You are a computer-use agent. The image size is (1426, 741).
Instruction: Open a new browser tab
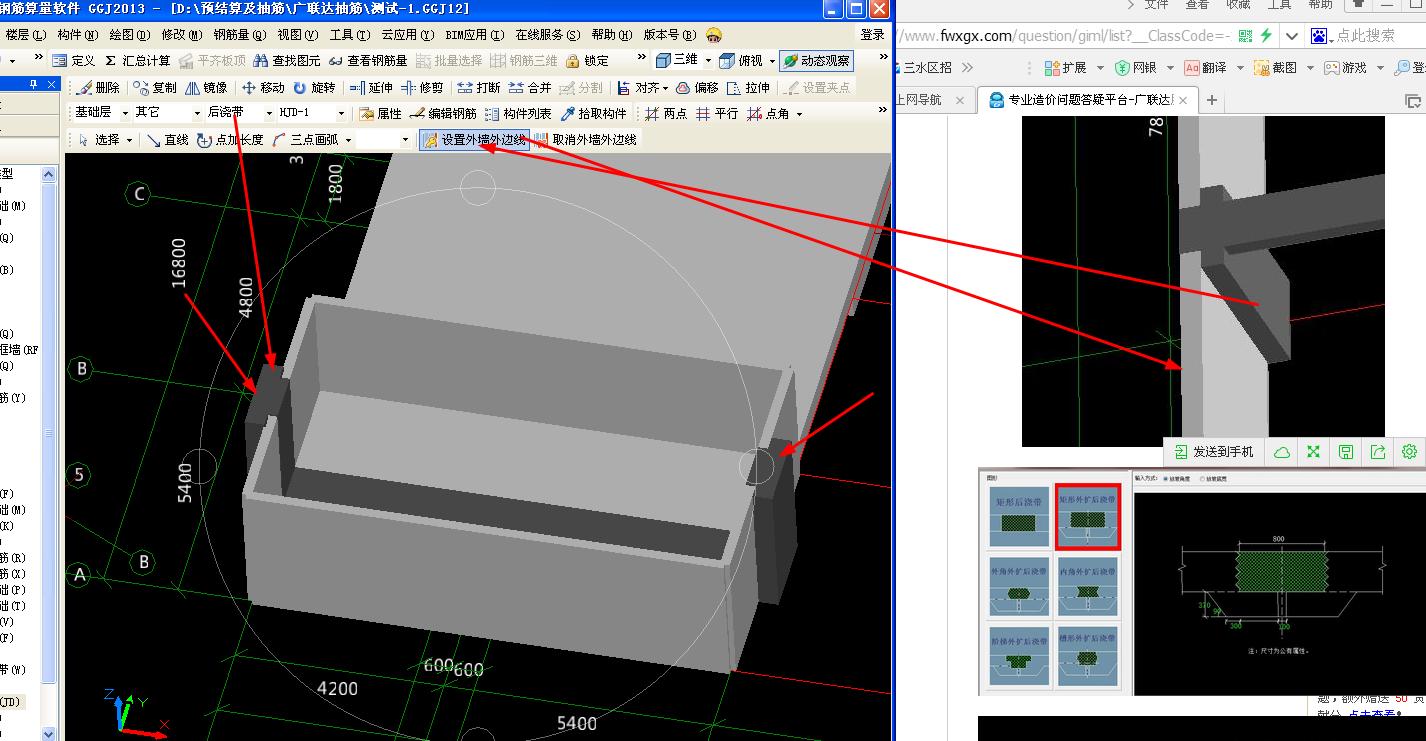tap(1212, 100)
